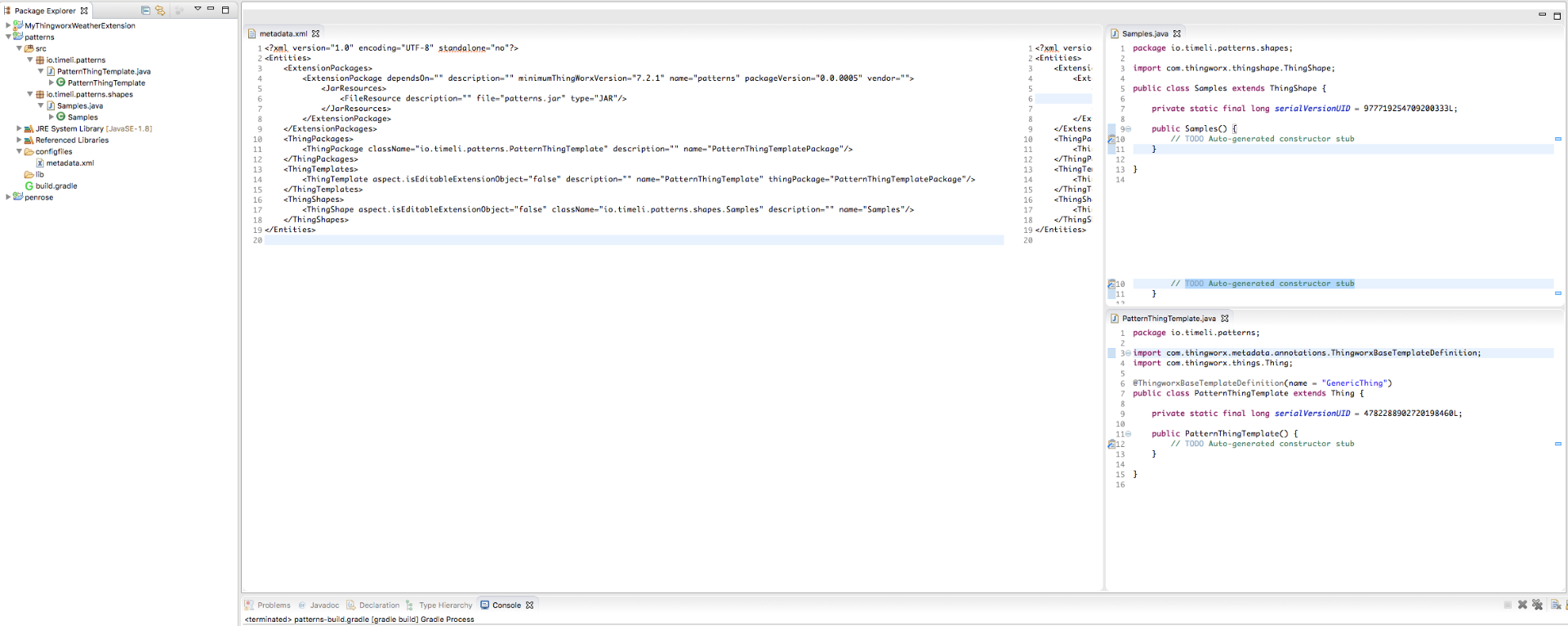Close the Samples.java editor tab

1177,34
